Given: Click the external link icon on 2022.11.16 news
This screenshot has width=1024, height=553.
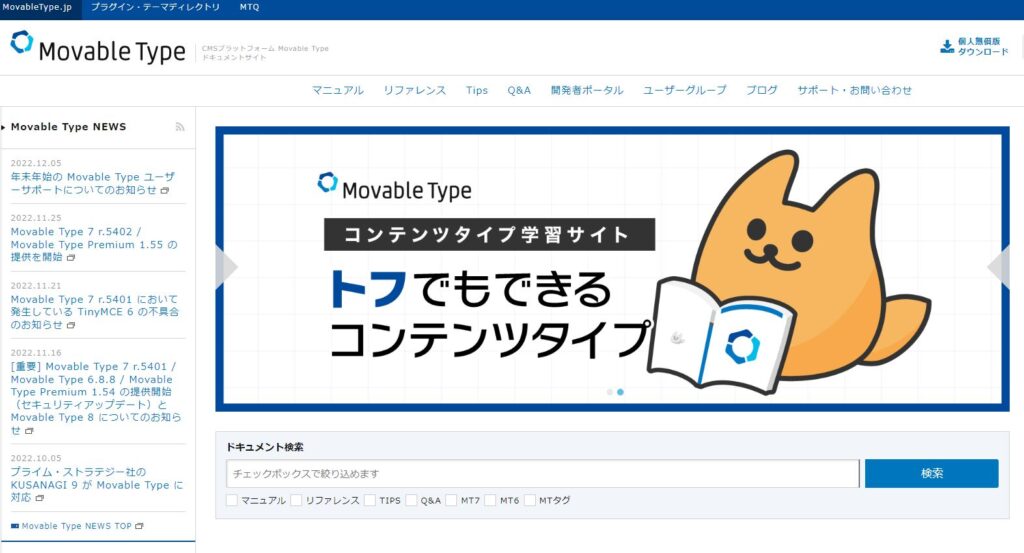Looking at the screenshot, I should click(x=29, y=431).
